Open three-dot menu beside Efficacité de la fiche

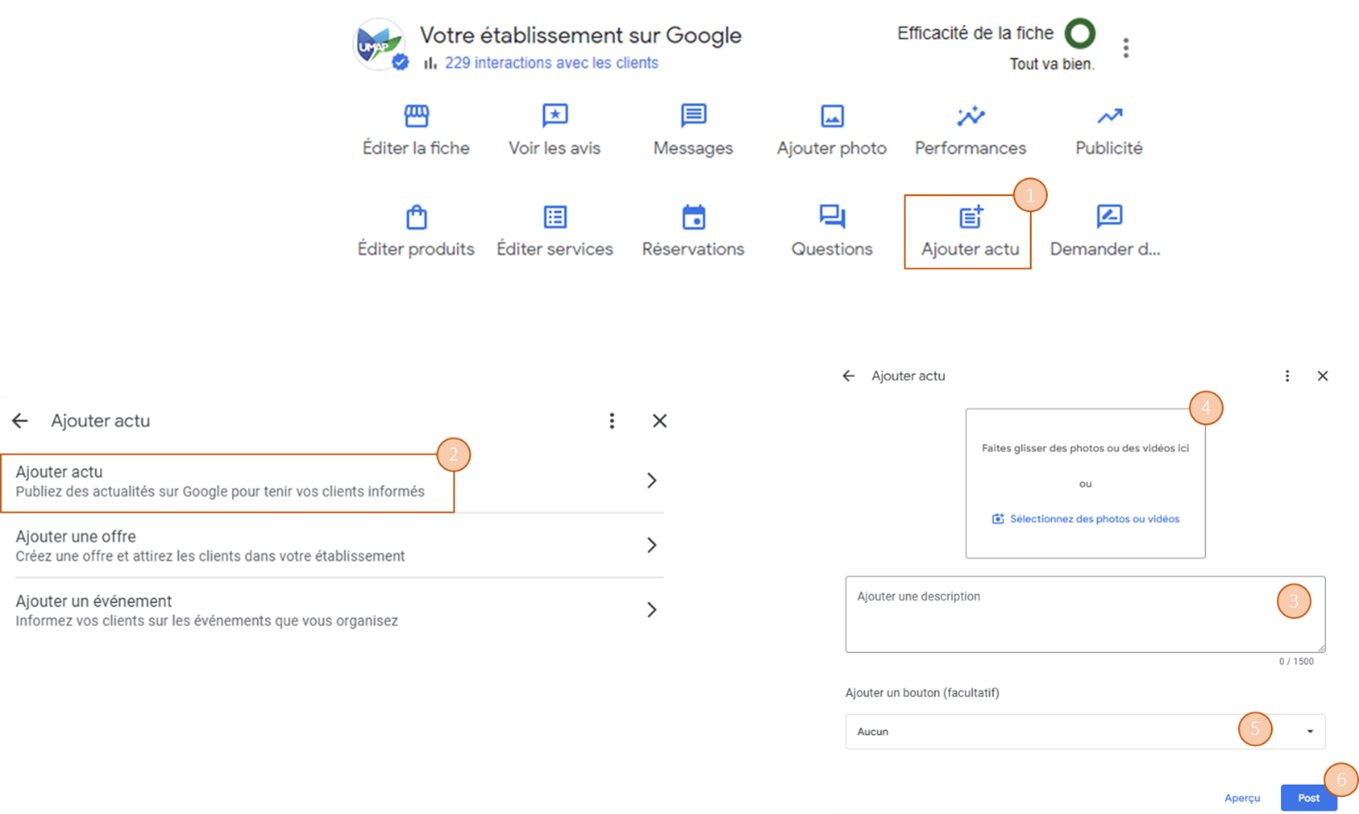pyautogui.click(x=1126, y=47)
